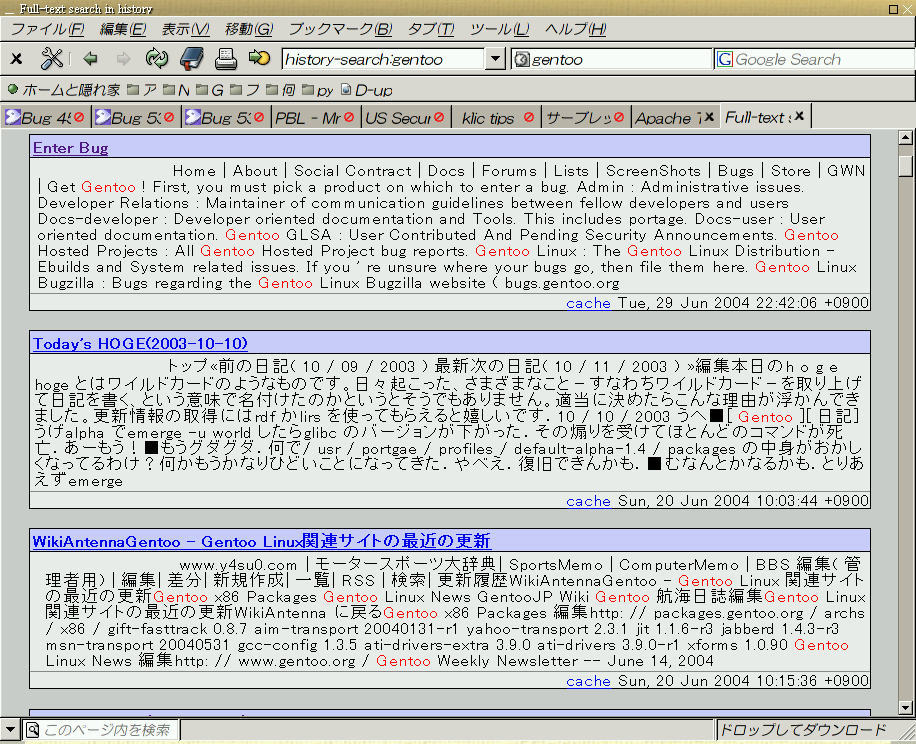Click the Google G search icon
This screenshot has width=916, height=744.
(725, 59)
